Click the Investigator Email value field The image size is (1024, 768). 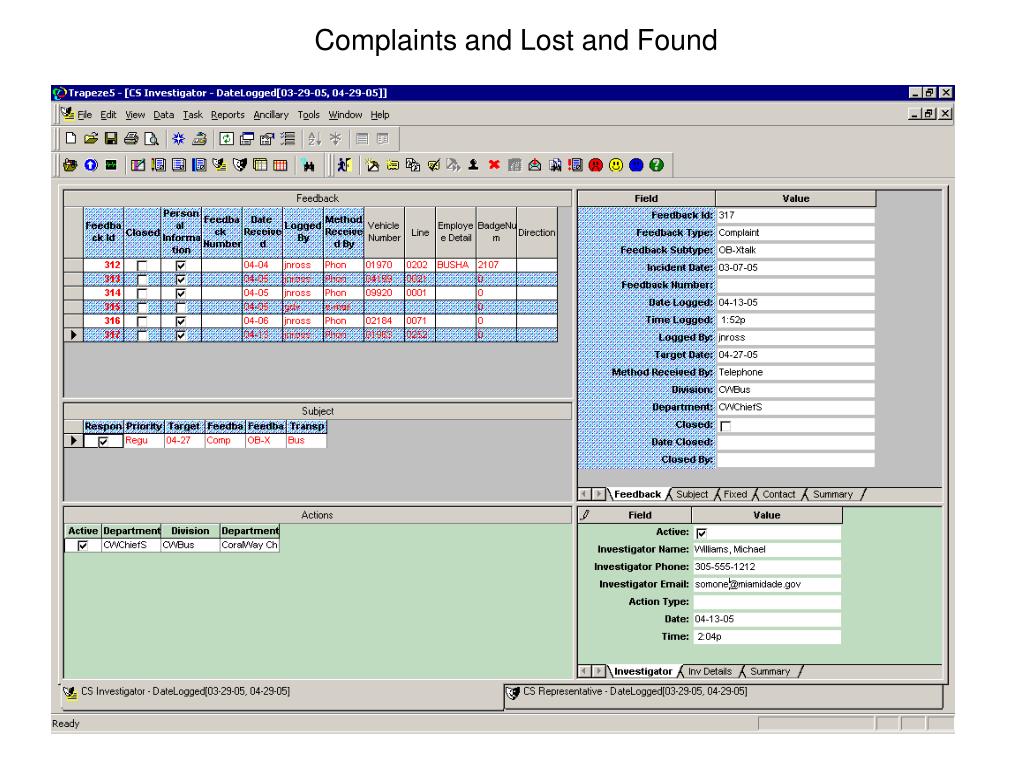pyautogui.click(x=767, y=584)
